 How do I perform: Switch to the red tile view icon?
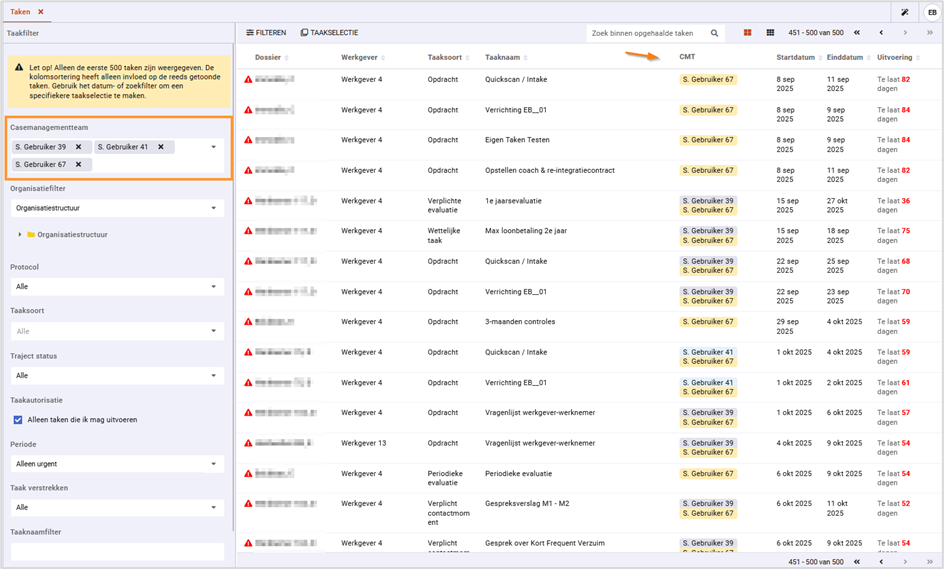(x=747, y=33)
